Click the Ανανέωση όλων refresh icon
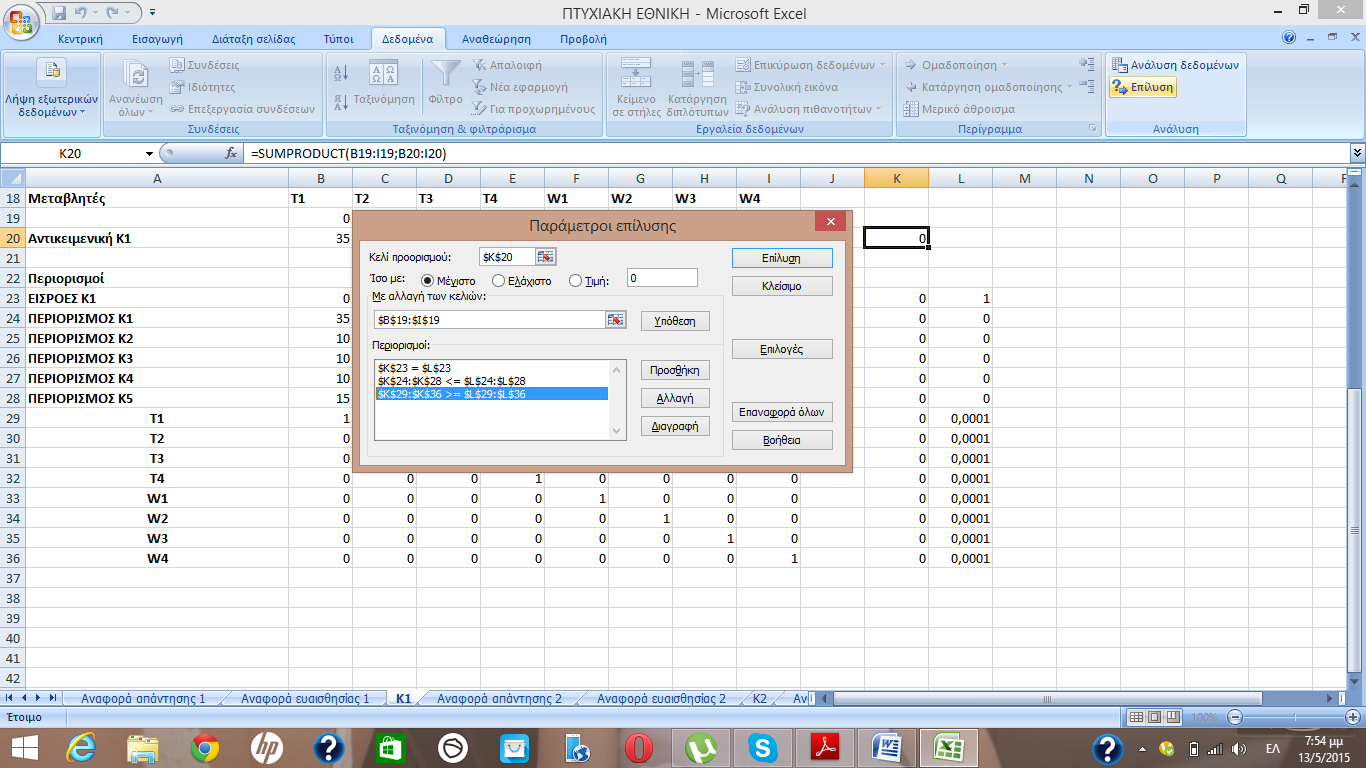This screenshot has width=1366, height=768. 136,74
